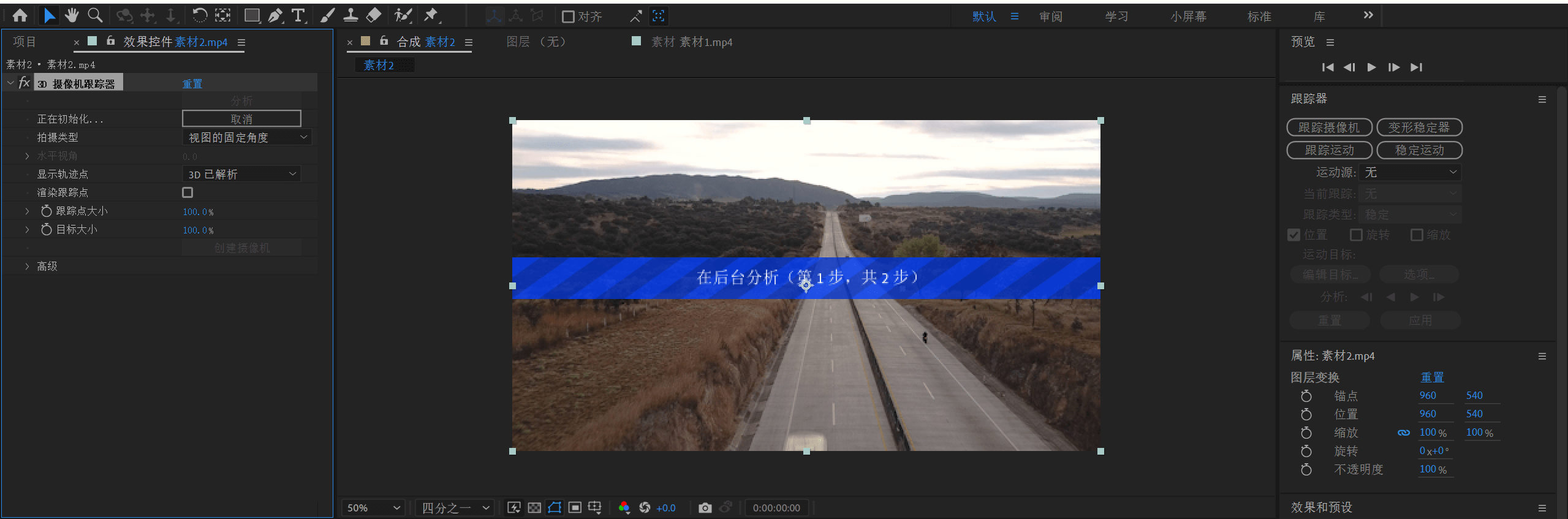1568x519 pixels.
Task: Take a snapshot with camera icon
Action: pos(705,507)
